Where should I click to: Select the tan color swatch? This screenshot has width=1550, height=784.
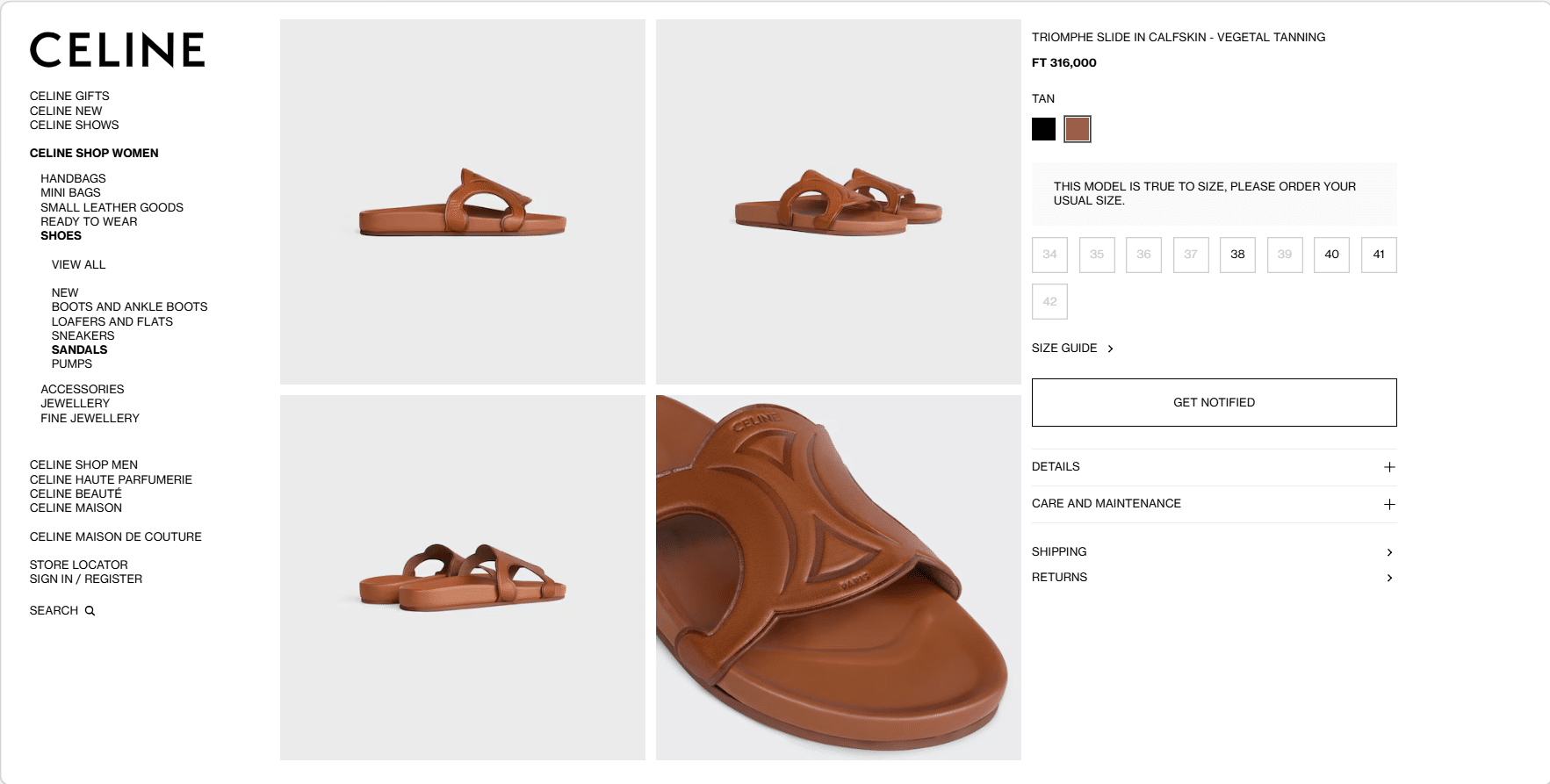1078,129
